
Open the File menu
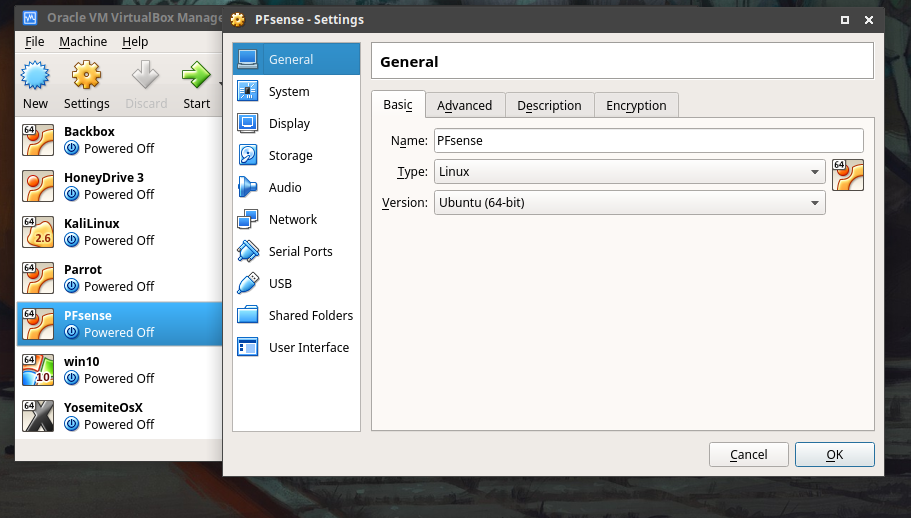tap(35, 42)
